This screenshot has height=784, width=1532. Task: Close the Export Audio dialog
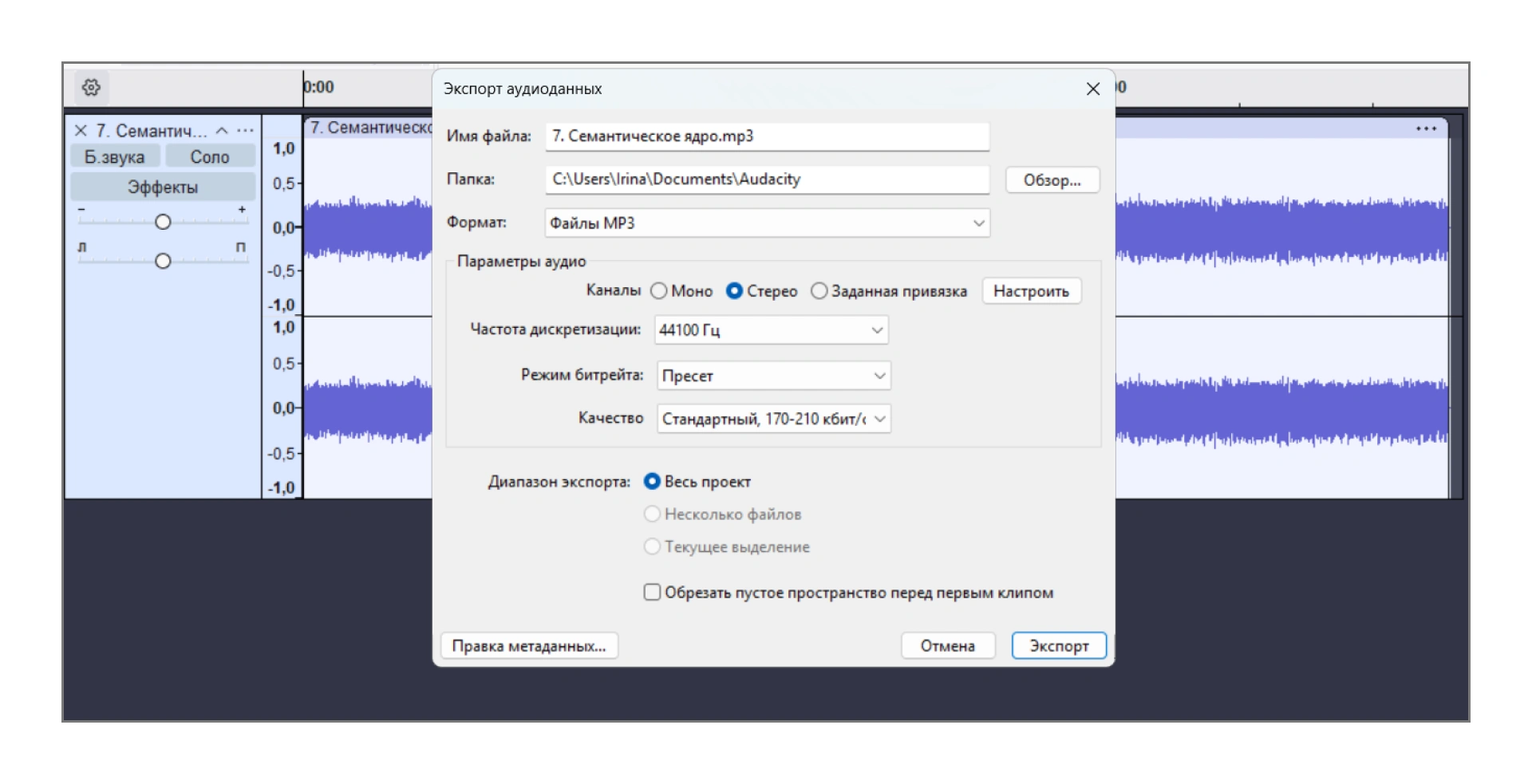(1092, 89)
